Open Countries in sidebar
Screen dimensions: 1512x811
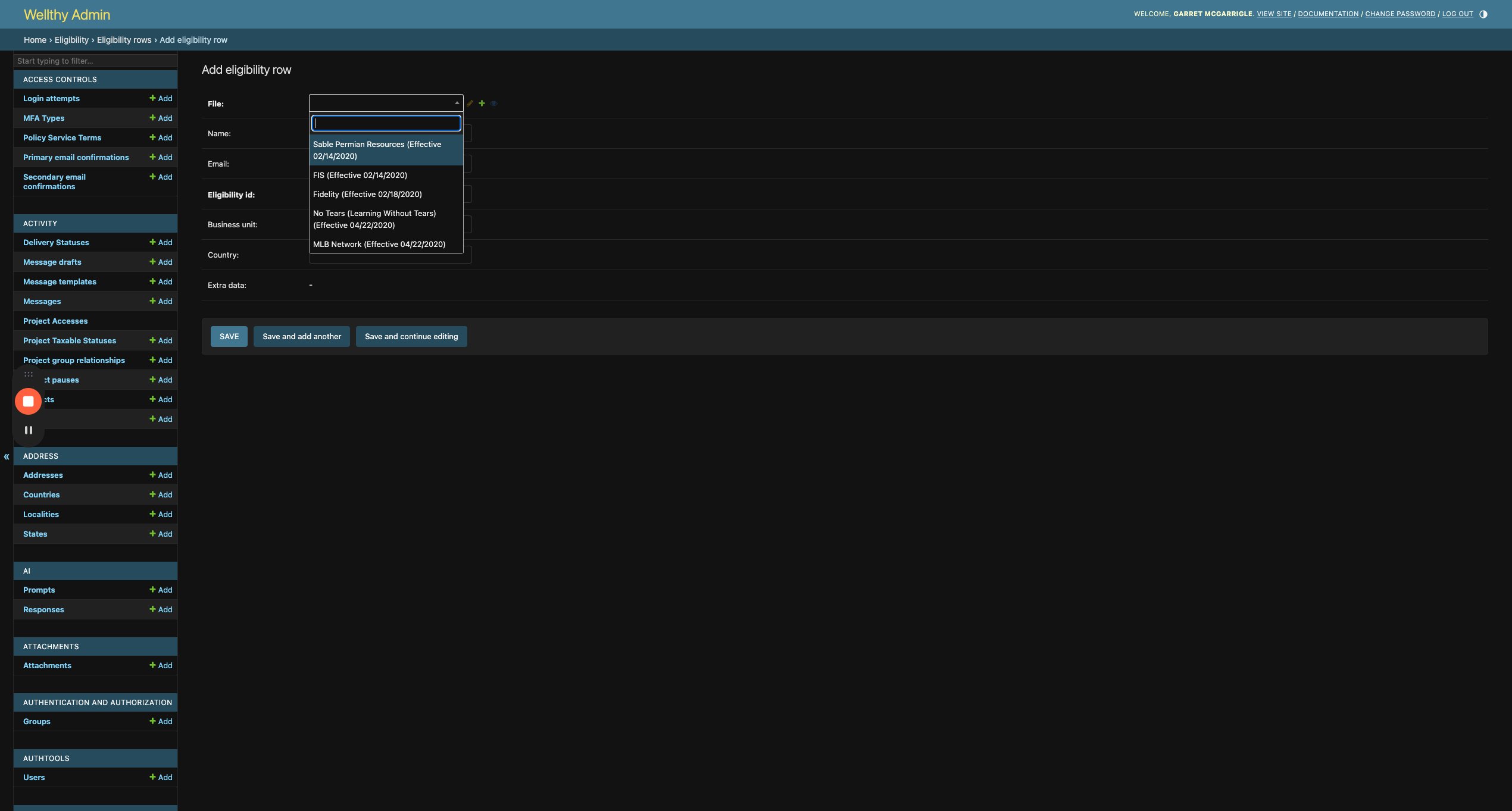[41, 494]
